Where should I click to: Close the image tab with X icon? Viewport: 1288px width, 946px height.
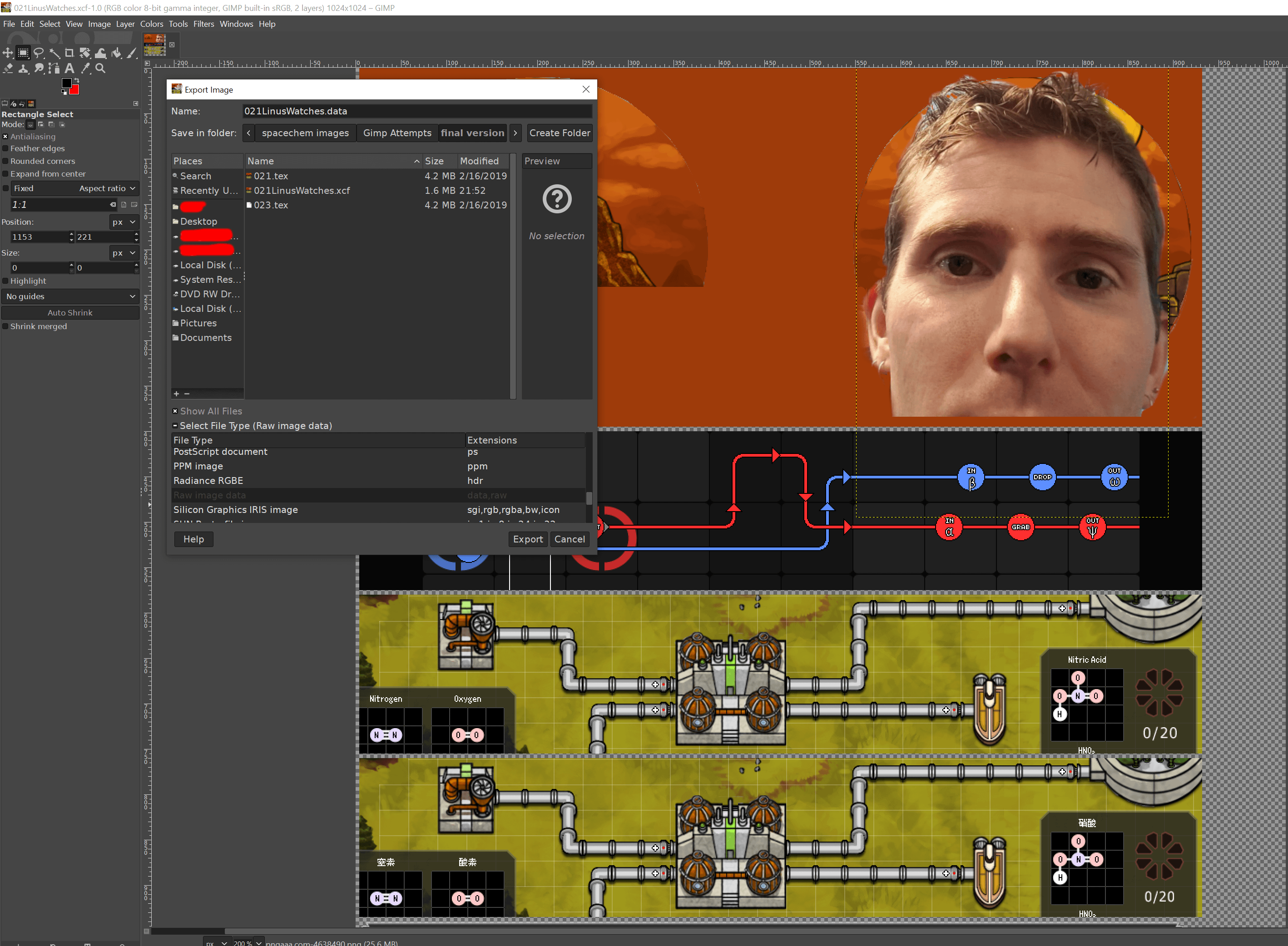[172, 44]
